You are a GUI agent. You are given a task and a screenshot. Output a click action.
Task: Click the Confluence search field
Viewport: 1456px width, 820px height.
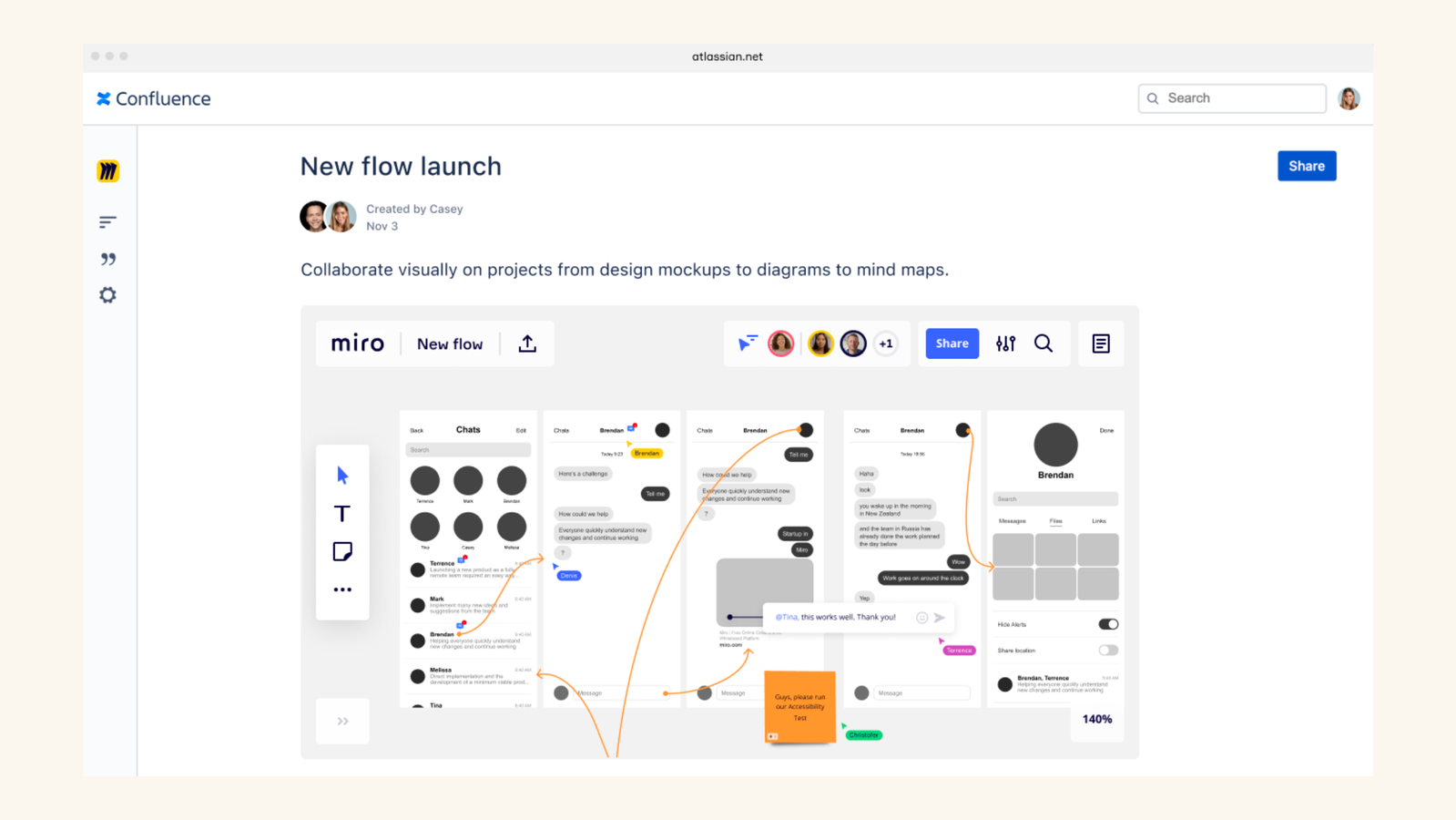[1231, 98]
